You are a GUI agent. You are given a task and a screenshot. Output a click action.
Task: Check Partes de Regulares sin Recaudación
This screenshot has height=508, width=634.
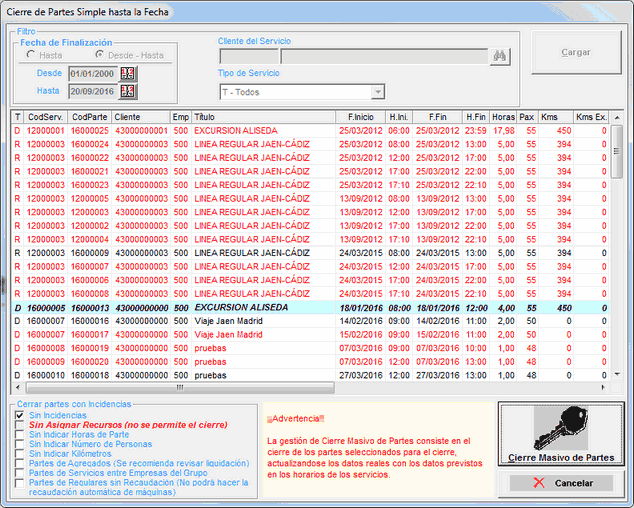click(19, 483)
